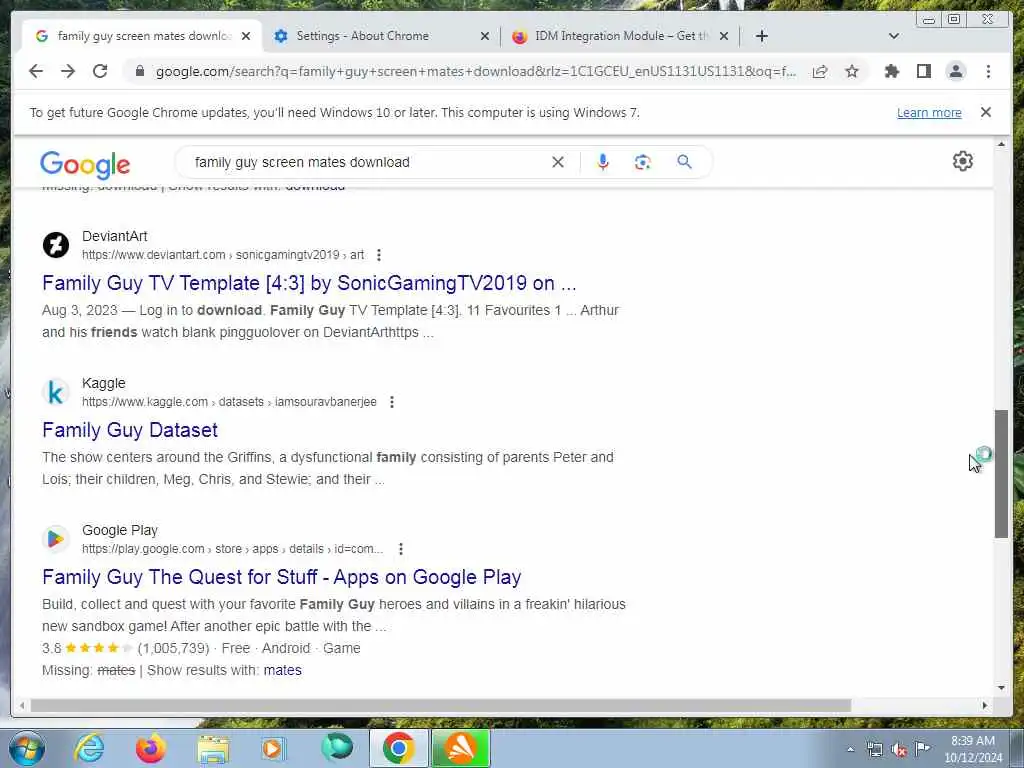The width and height of the screenshot is (1024, 768).
Task: Open the taskbar clock showing 8:39 AM
Action: [973, 749]
